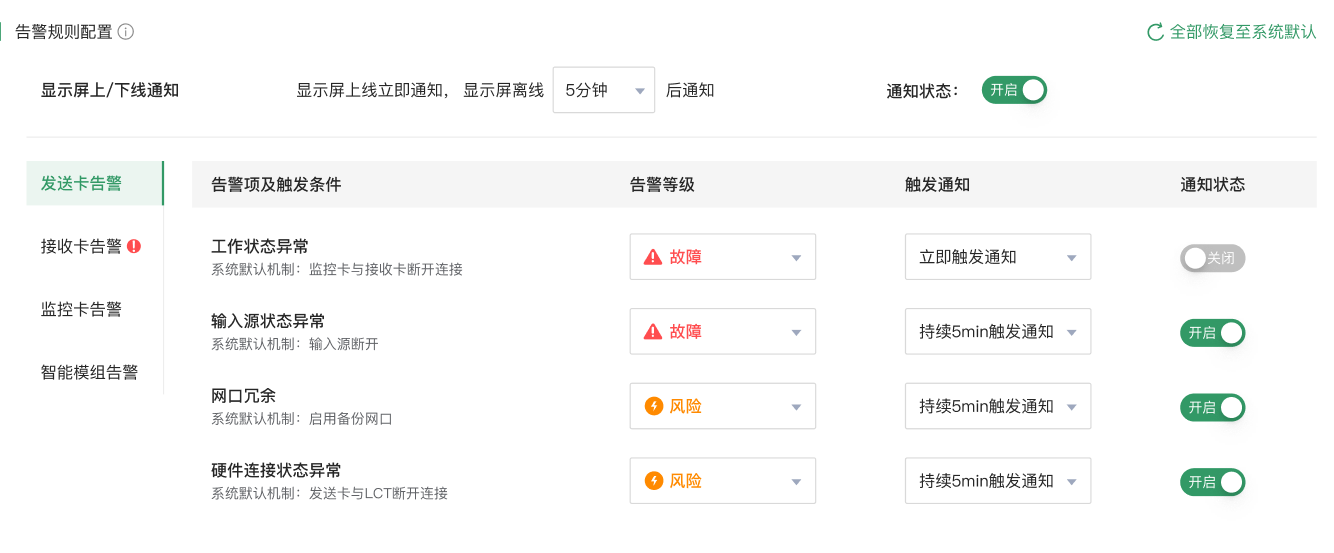Open the 持续5min触发通知 dropdown for 硬件连接状态异常
The image size is (1334, 553).
(998, 481)
